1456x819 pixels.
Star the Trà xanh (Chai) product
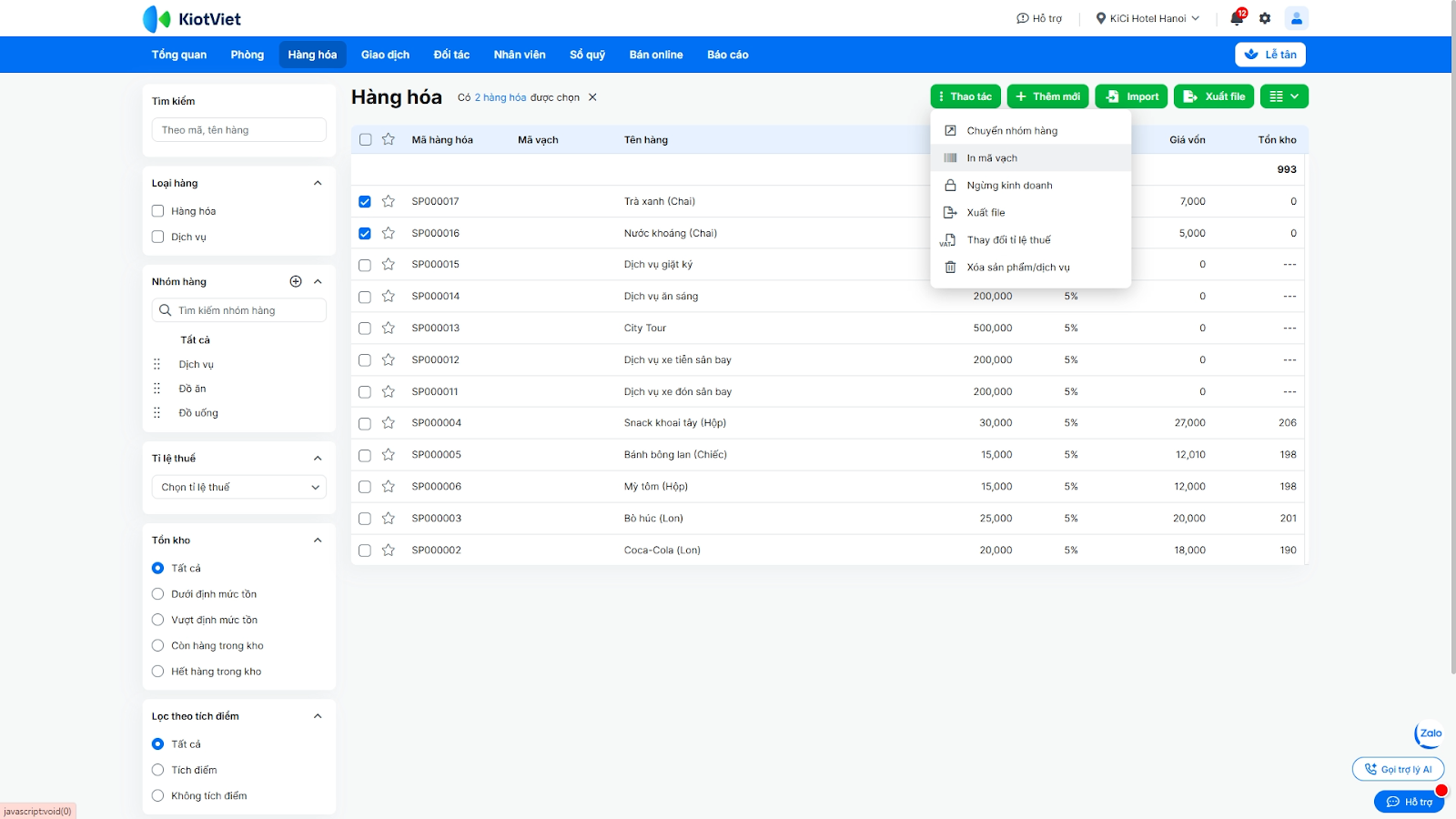[x=389, y=201]
